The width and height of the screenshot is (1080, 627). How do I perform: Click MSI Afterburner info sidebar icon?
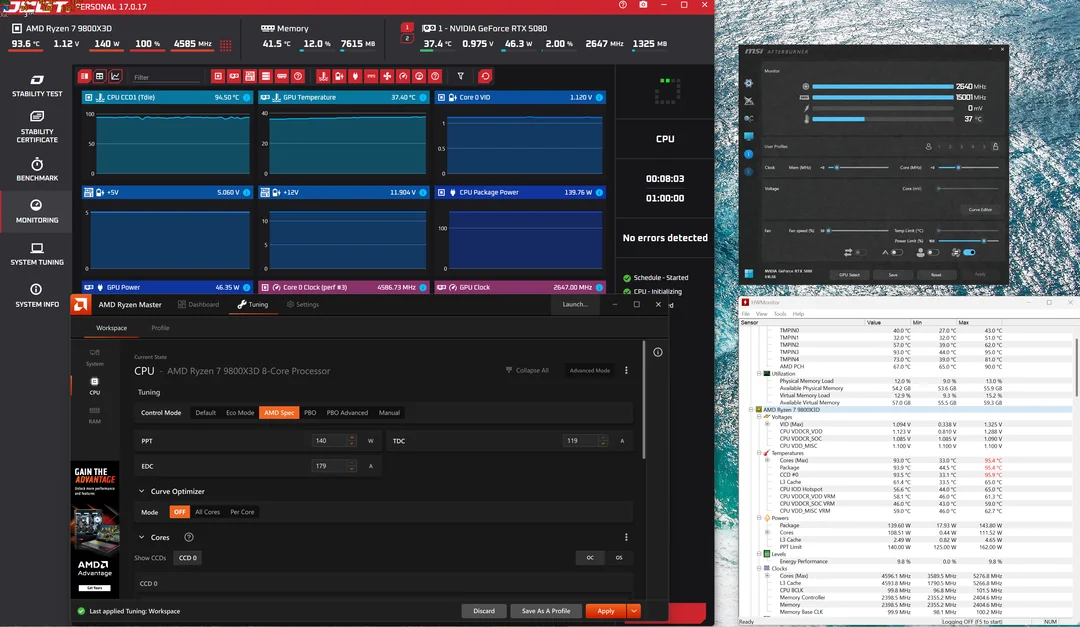click(x=749, y=154)
